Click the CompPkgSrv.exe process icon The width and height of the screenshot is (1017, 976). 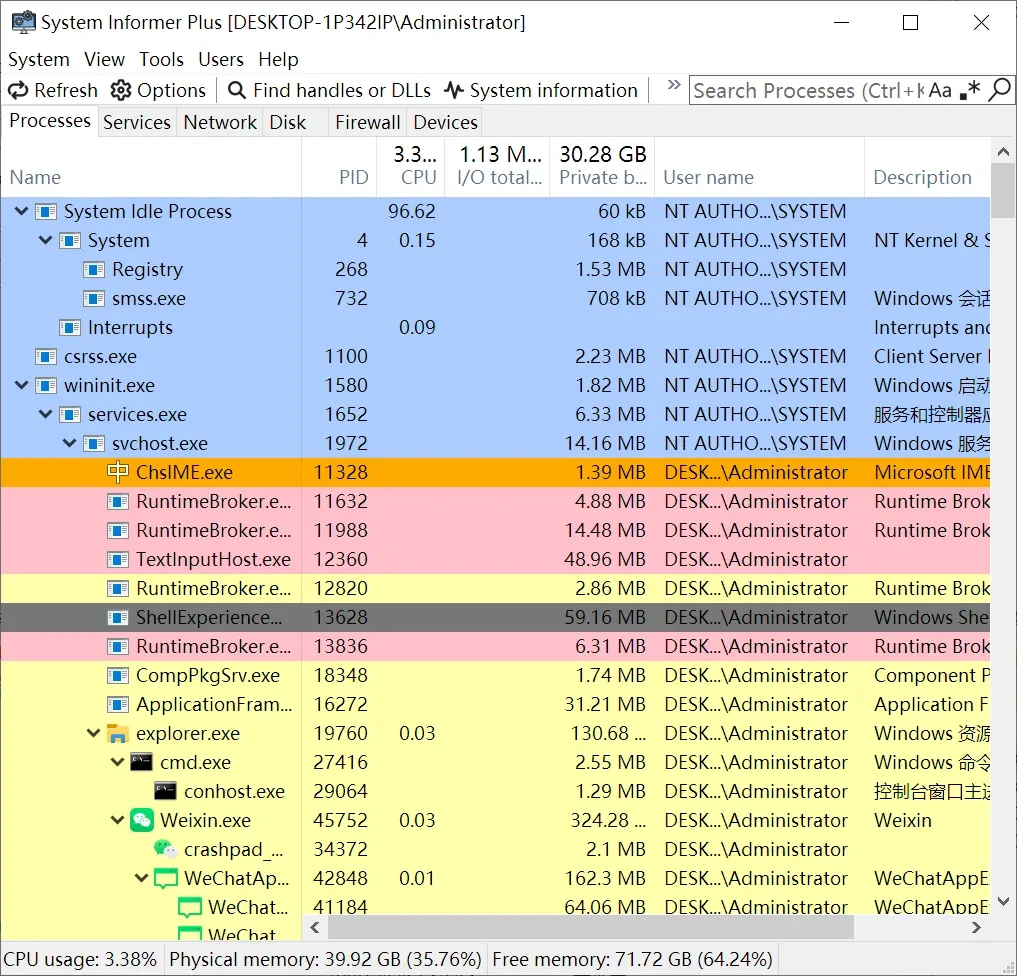coord(117,675)
